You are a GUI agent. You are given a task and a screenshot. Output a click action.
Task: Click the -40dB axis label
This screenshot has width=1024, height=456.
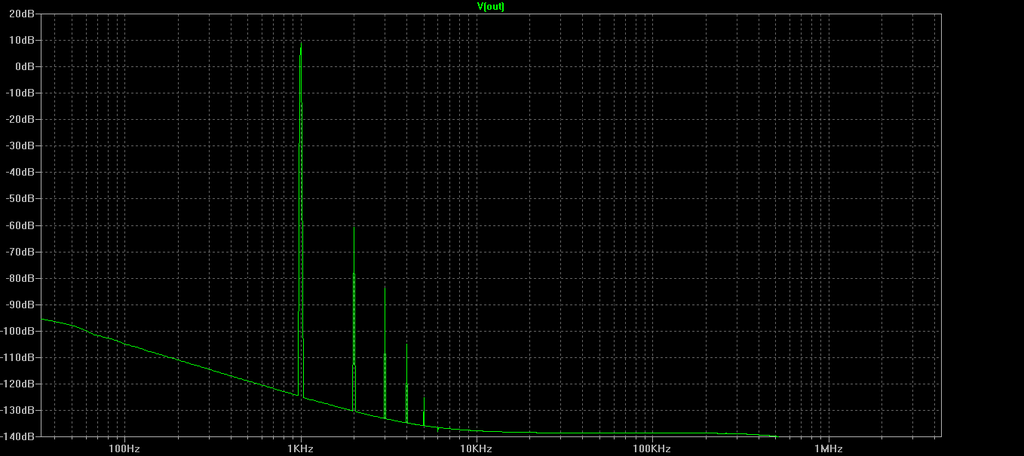pyautogui.click(x=21, y=172)
